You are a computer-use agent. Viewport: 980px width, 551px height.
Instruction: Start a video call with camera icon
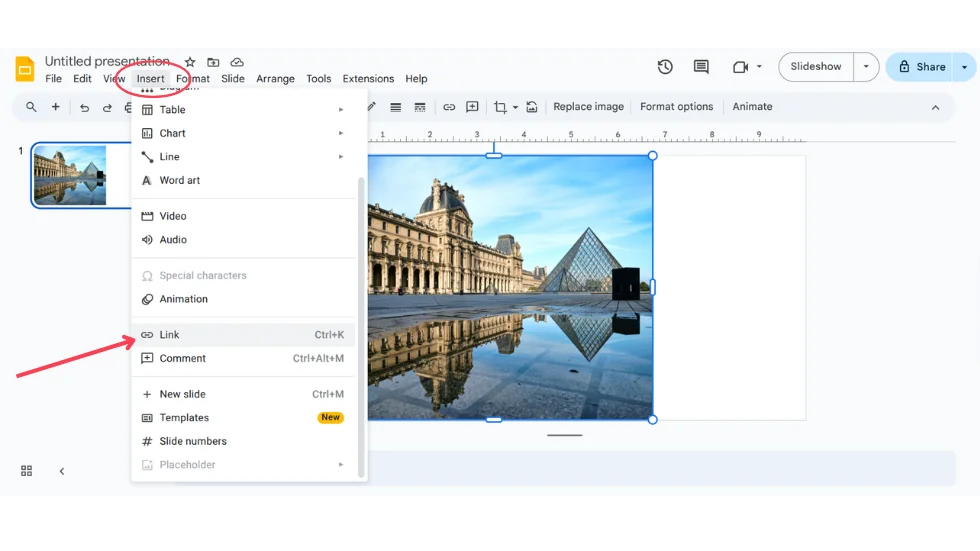[740, 67]
